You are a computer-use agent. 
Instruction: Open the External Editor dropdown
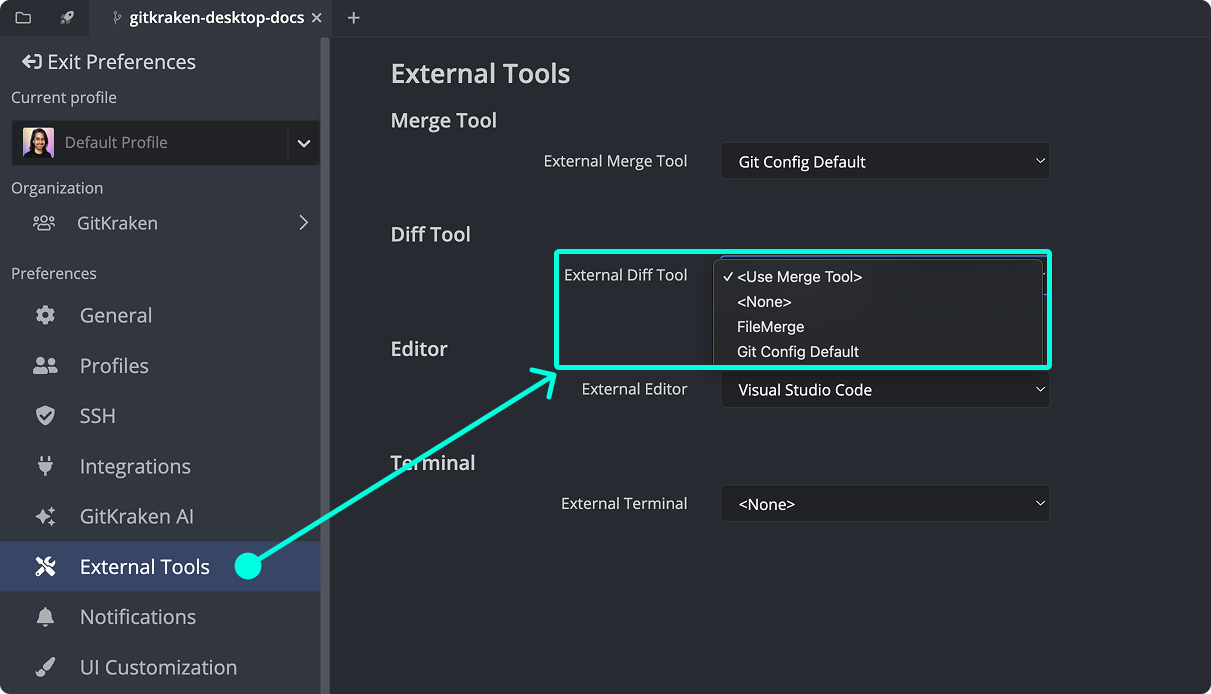(884, 390)
